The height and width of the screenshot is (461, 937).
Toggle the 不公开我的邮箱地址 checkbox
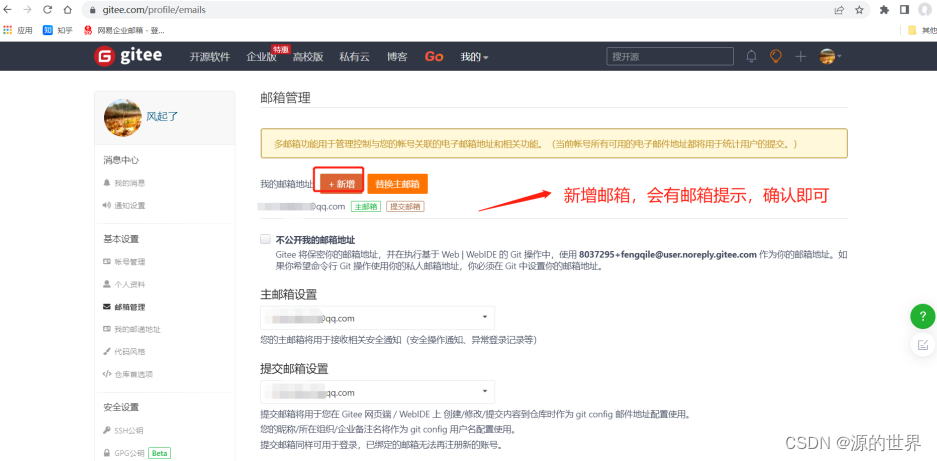266,239
